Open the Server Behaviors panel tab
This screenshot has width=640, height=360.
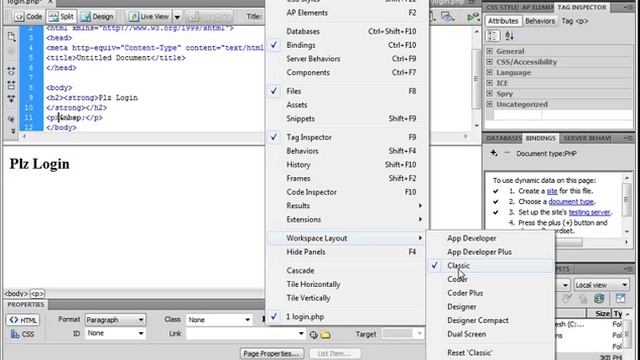[587, 138]
